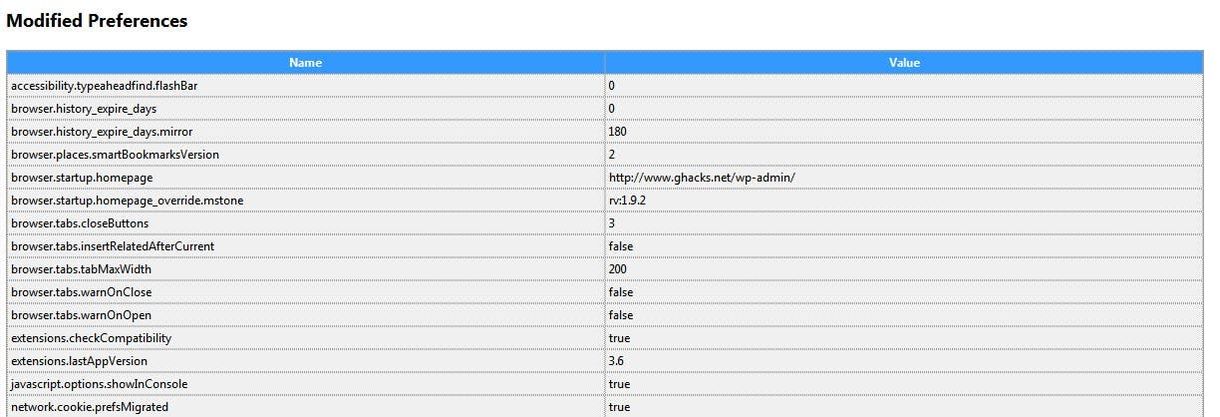This screenshot has height=417, width=1220.
Task: Click the rv:1.9.2 value cell
Action: (904, 201)
